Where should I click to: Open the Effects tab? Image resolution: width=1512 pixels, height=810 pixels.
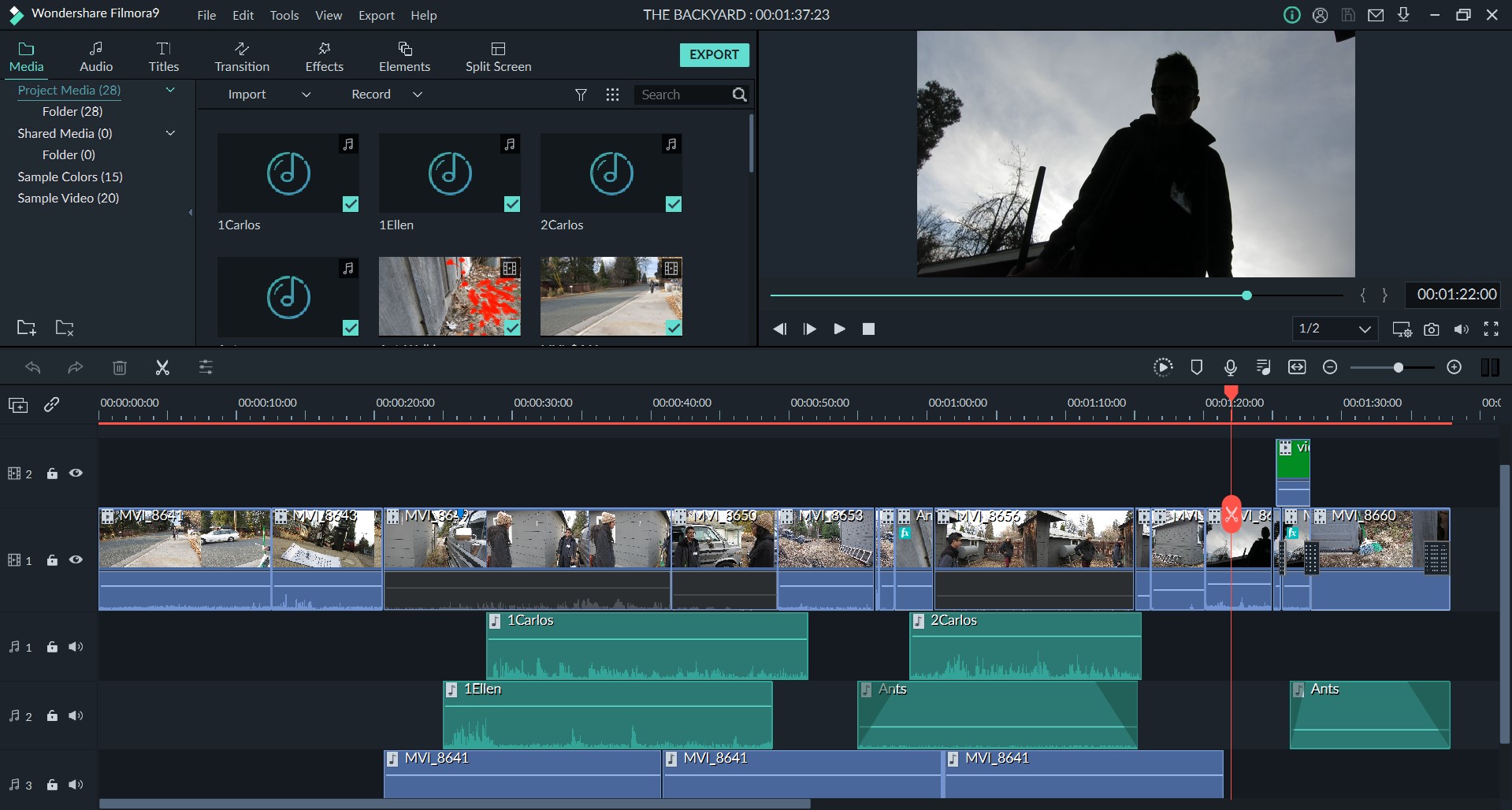coord(325,58)
